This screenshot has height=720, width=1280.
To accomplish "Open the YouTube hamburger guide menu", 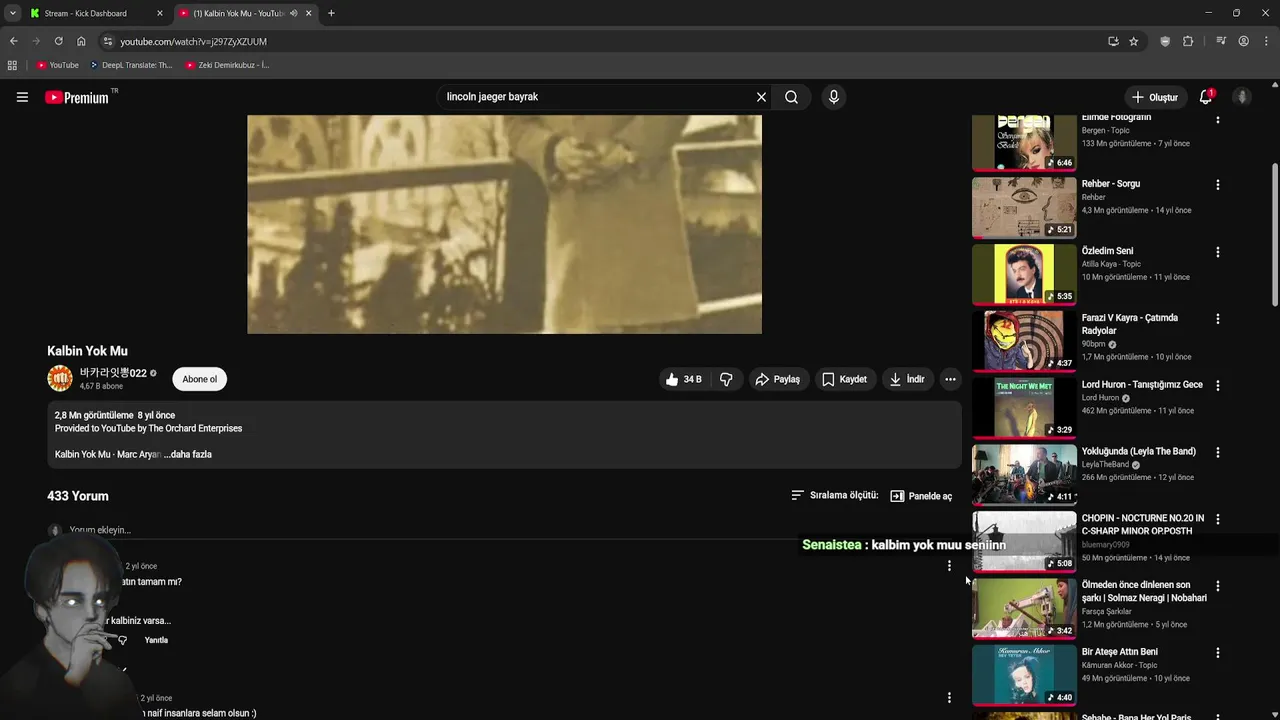I will pyautogui.click(x=22, y=97).
